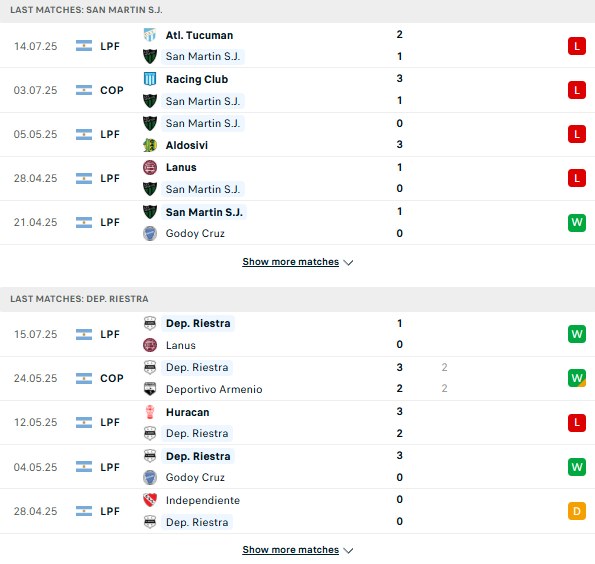Click the Last Matches: Dep. Riestra header
This screenshot has width=595, height=564.
(79, 299)
